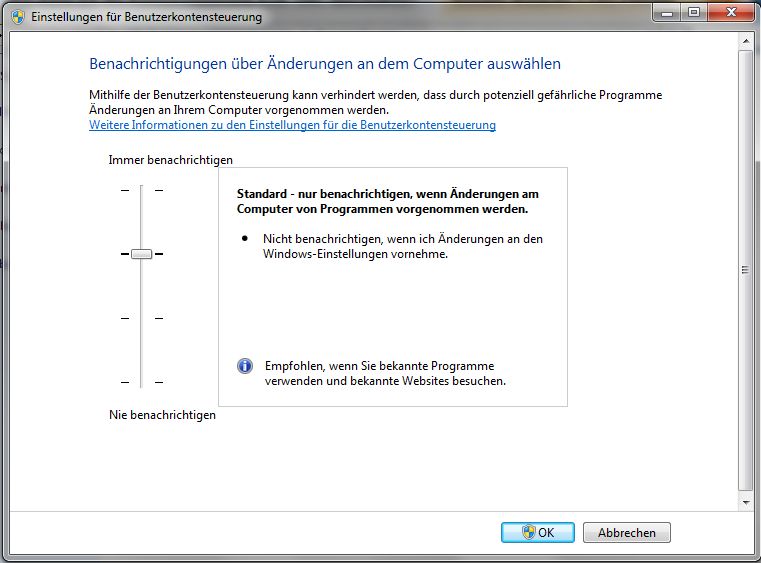Open link Weitere Informationen zu den Einstellungen
The width and height of the screenshot is (761, 563).
[x=292, y=125]
